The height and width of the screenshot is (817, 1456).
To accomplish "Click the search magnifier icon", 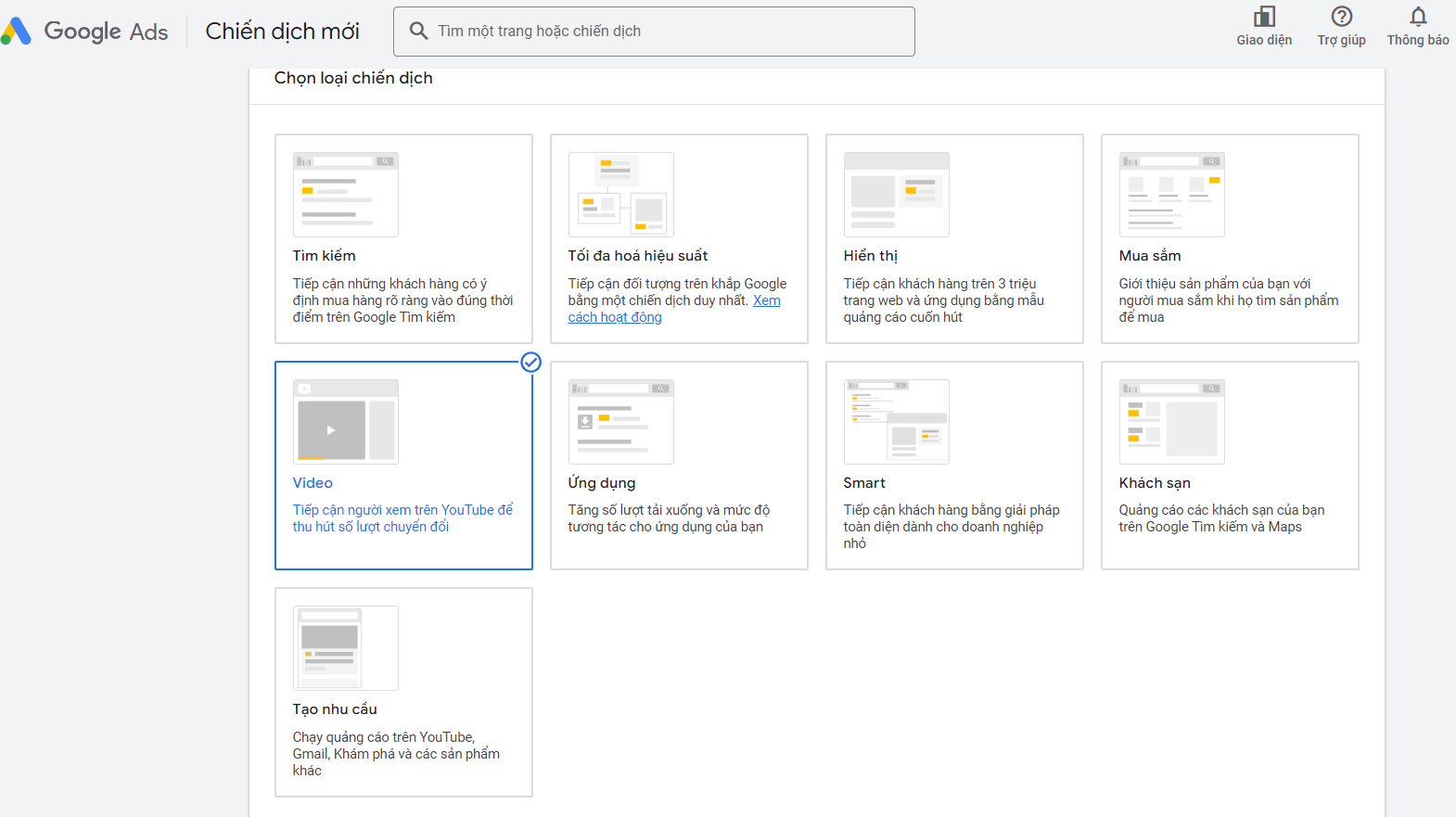I will click(419, 31).
